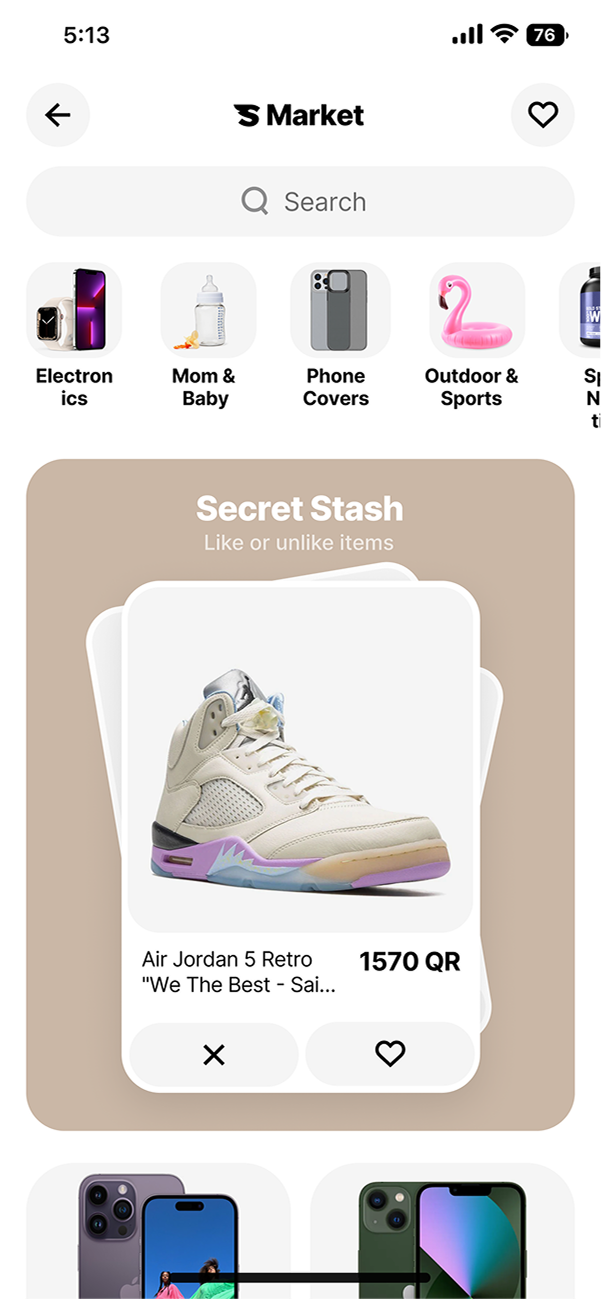Open the Electronics category icon
The height and width of the screenshot is (1299, 601).
pyautogui.click(x=74, y=310)
